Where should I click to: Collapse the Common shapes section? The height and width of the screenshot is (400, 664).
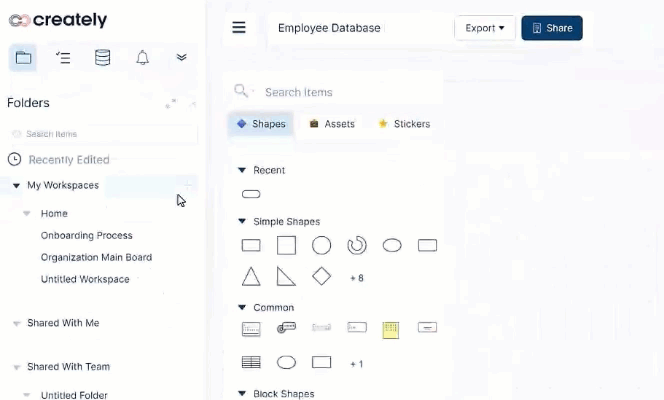(242, 308)
